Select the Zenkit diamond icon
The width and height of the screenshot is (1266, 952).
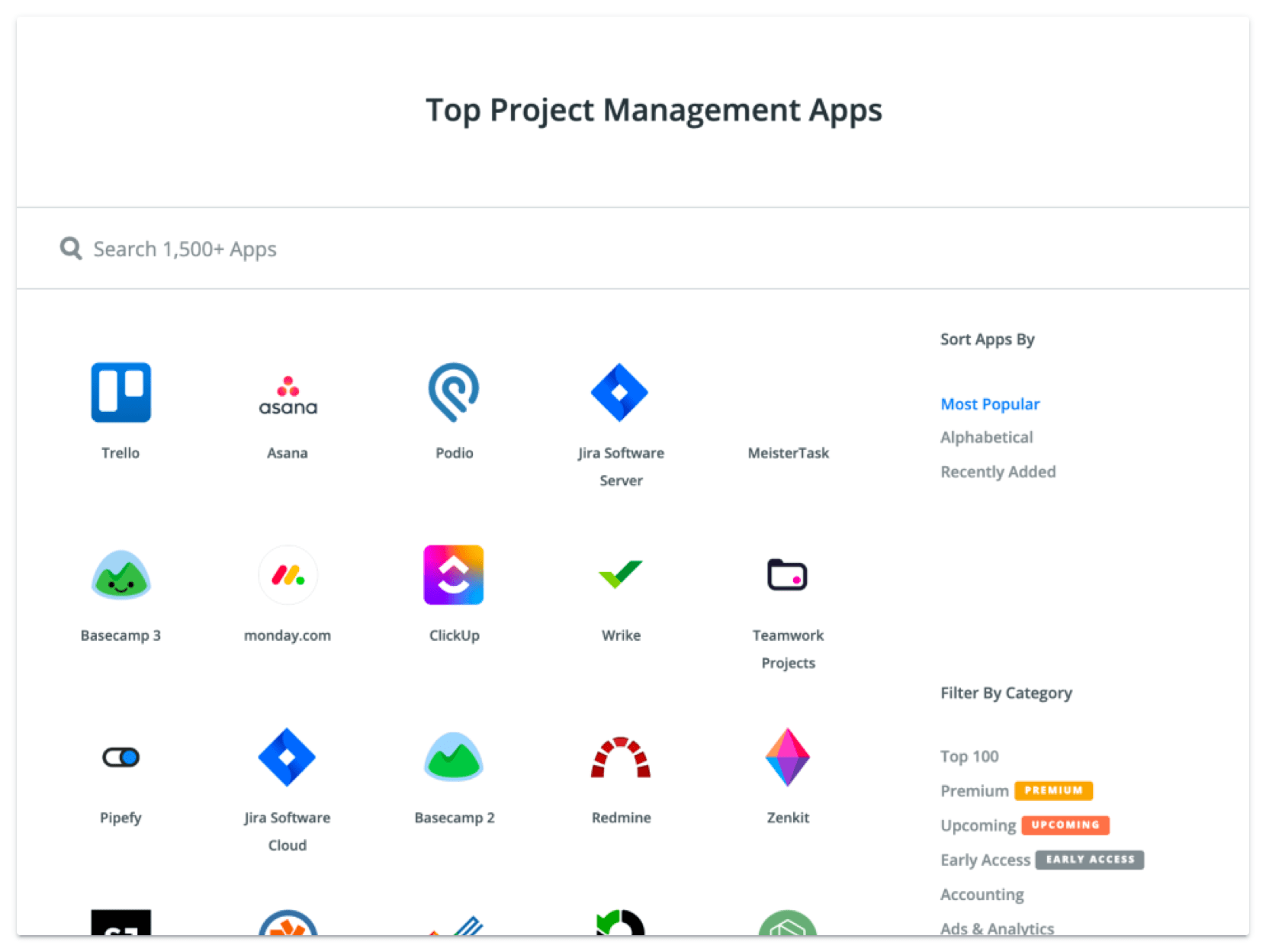click(x=787, y=757)
